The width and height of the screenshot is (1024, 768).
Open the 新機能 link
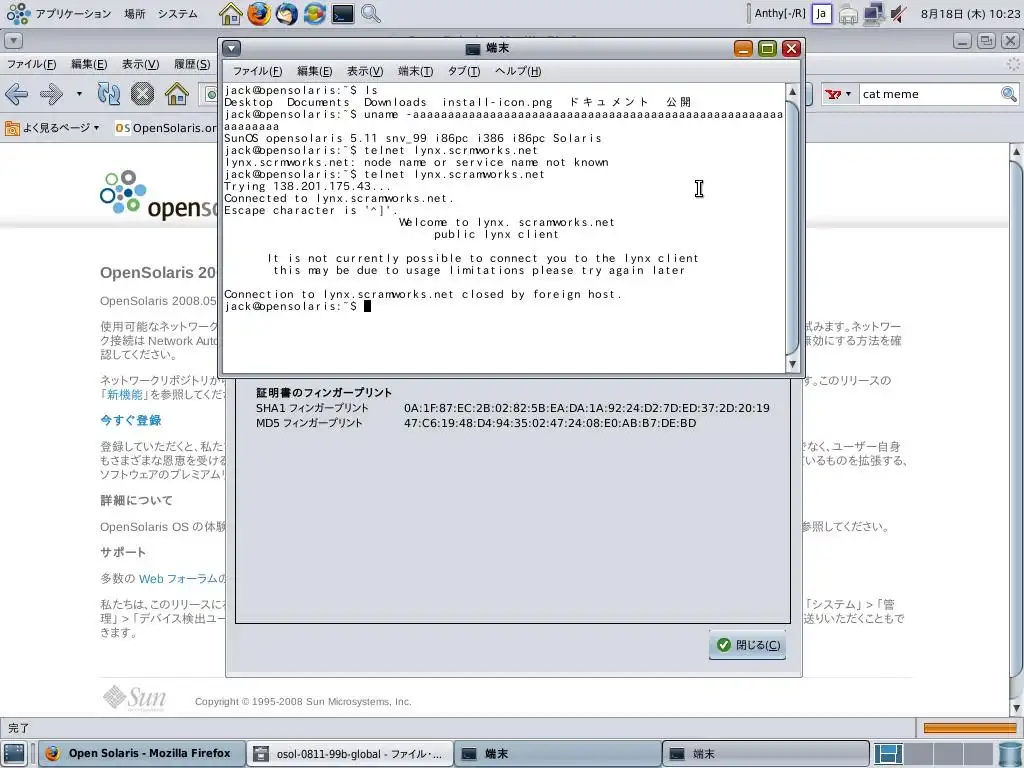(125, 394)
